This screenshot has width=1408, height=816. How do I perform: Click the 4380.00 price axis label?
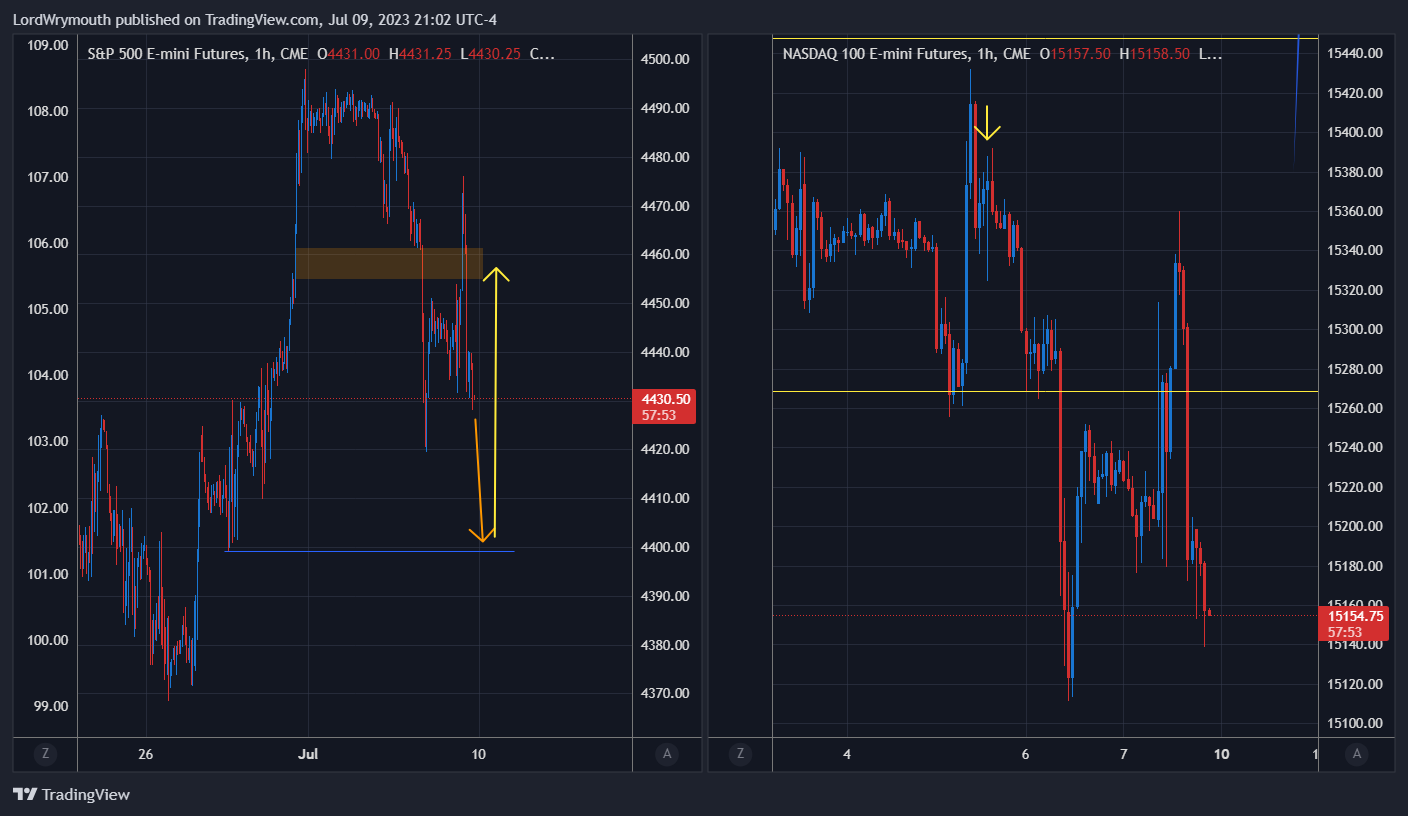pos(666,645)
